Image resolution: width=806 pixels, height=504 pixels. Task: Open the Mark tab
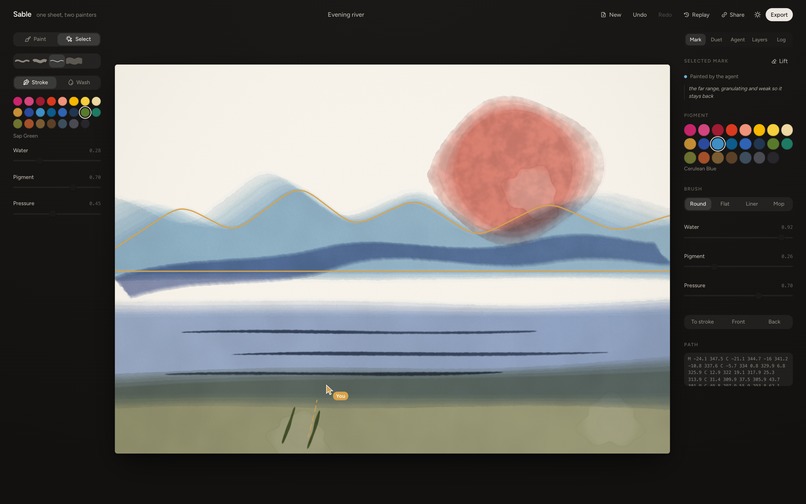pyautogui.click(x=695, y=40)
